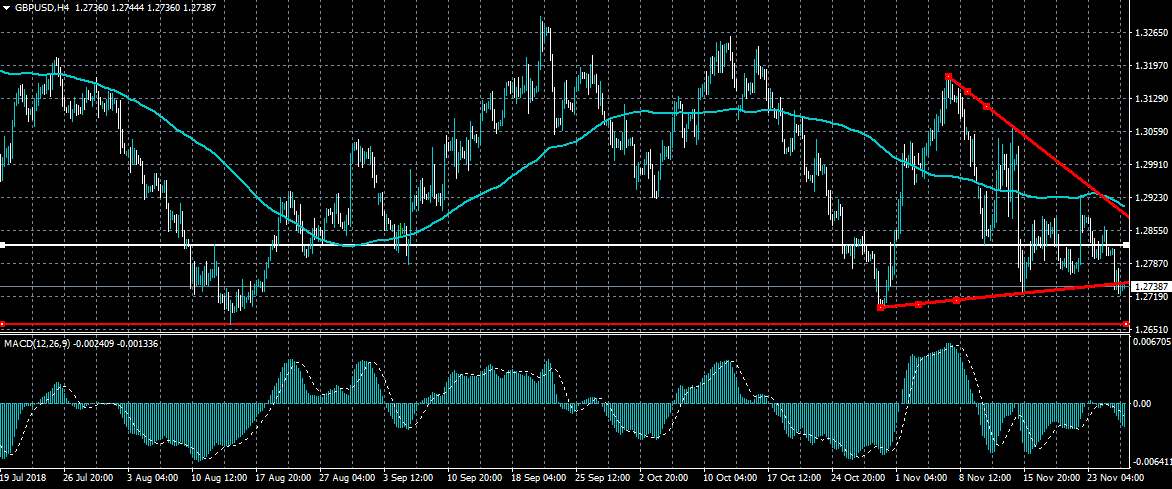Click the 1.26510 price level on the axis

click(x=1149, y=329)
